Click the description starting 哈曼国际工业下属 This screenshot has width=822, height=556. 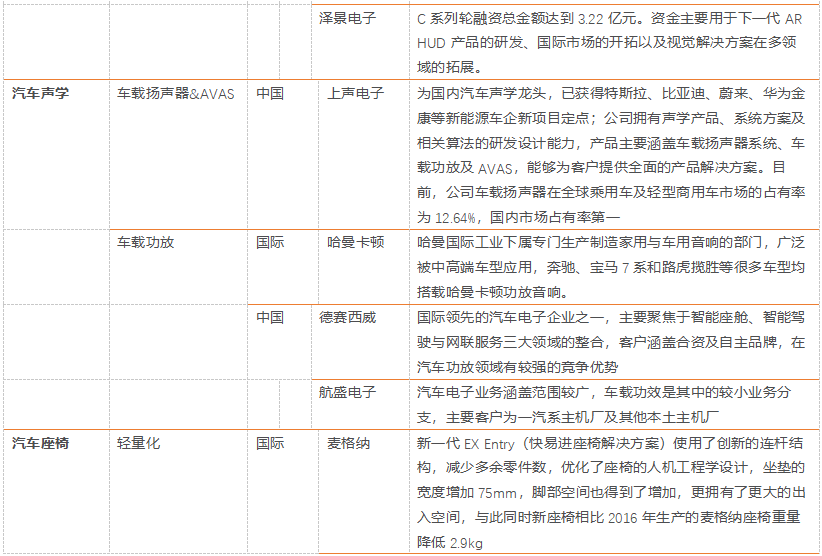pos(611,267)
